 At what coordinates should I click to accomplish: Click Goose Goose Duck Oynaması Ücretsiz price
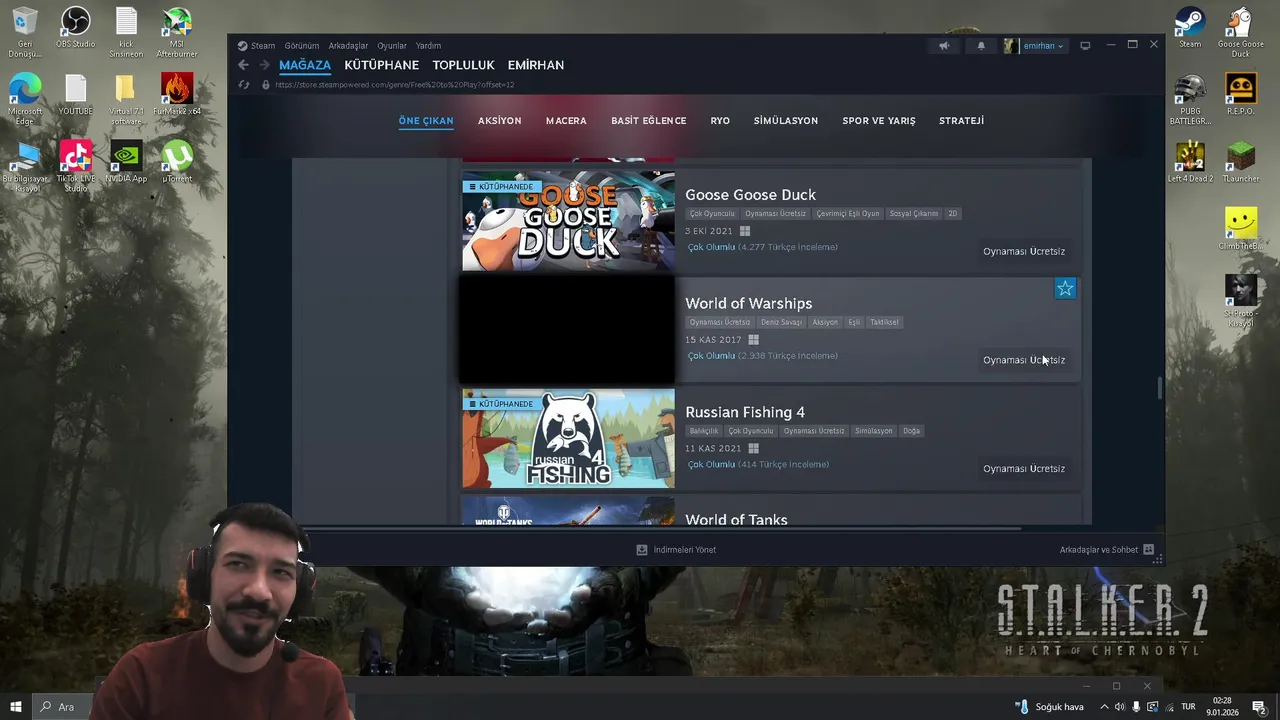[x=1023, y=251]
